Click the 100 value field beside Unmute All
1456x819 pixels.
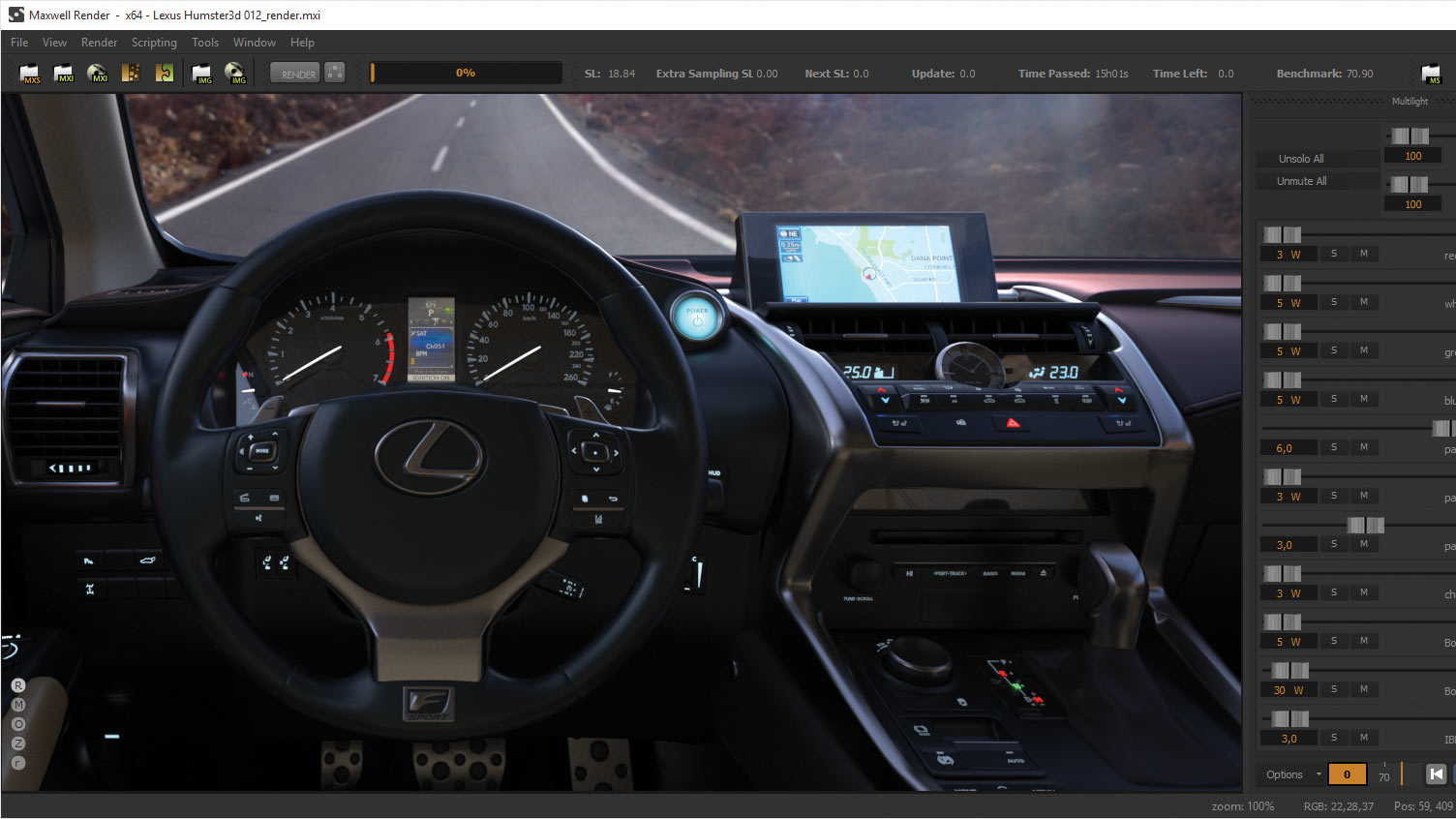tap(1413, 204)
